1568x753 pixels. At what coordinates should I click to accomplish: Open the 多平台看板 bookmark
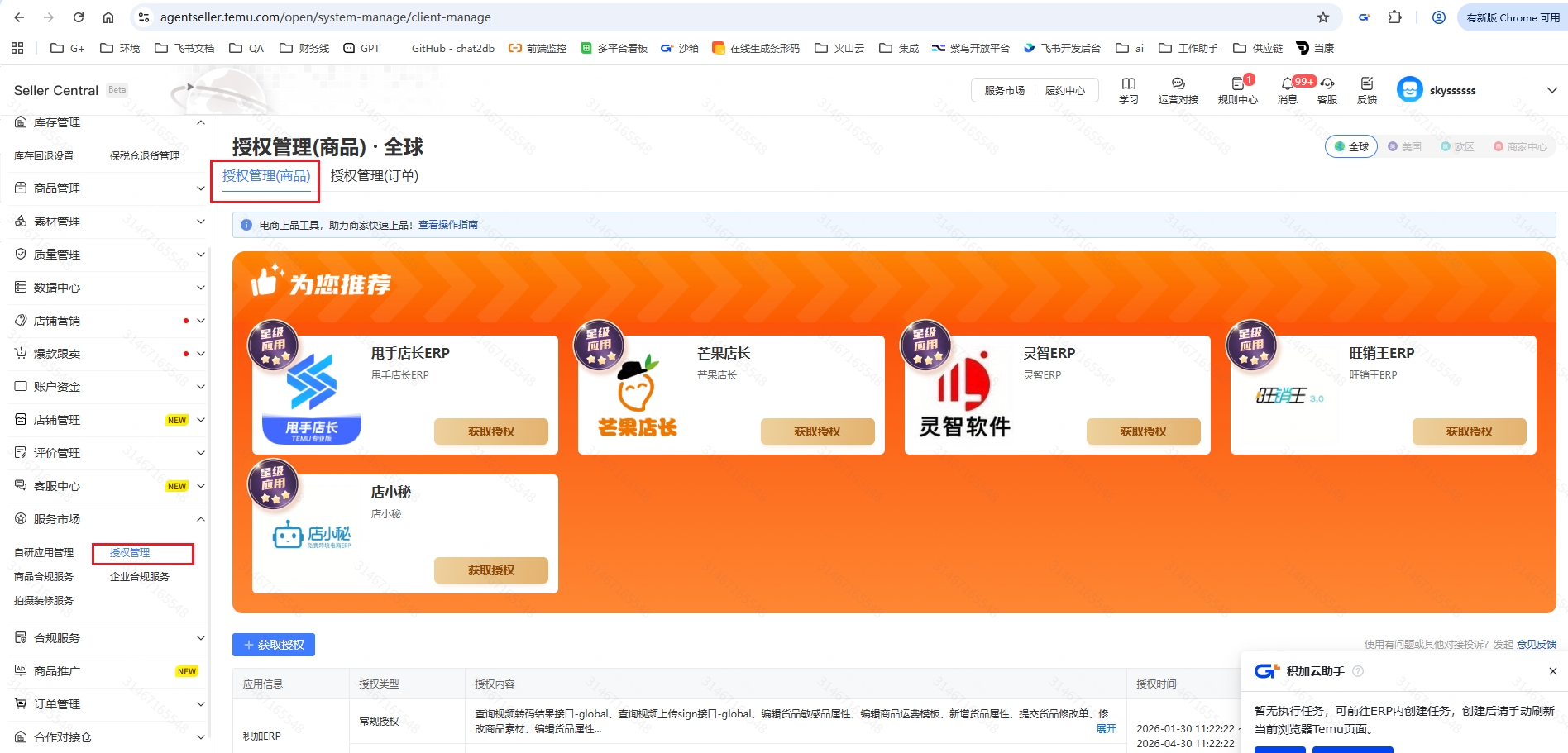pyautogui.click(x=614, y=48)
